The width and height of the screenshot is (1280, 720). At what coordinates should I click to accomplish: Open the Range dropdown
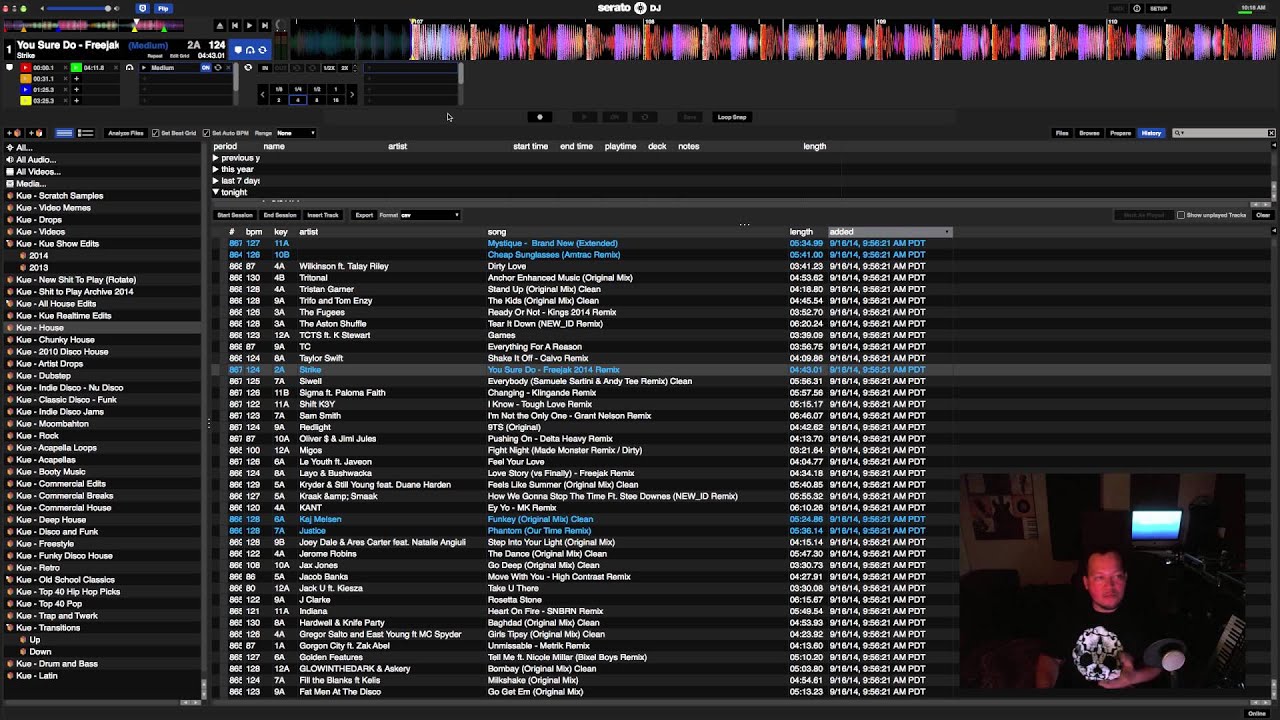[296, 133]
